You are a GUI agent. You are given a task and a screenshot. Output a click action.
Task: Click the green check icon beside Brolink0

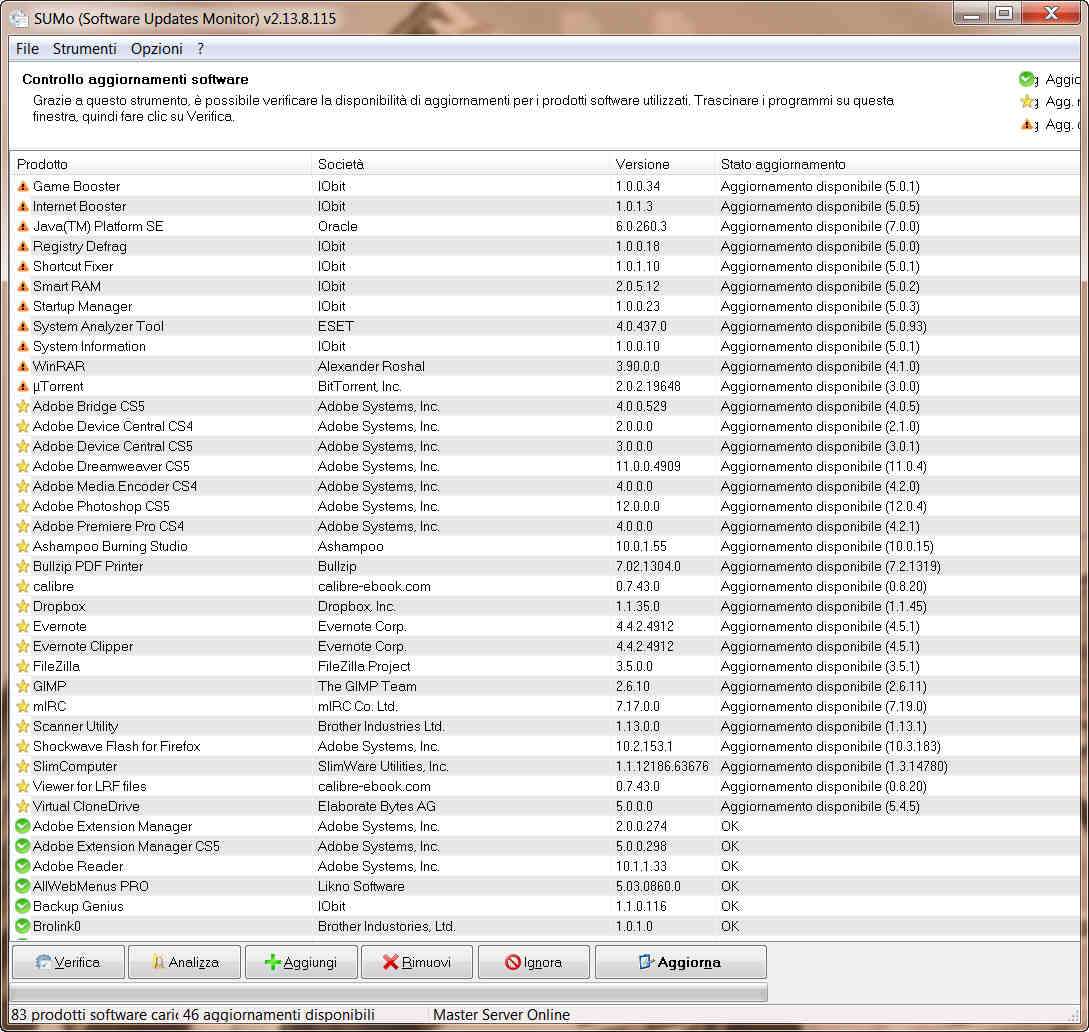pyautogui.click(x=23, y=926)
